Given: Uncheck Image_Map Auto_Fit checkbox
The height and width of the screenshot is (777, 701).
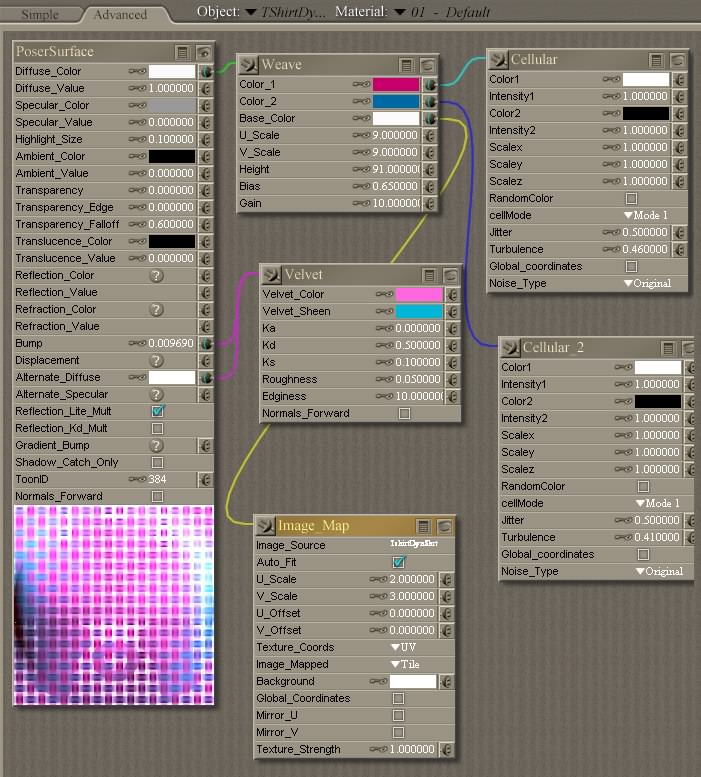Looking at the screenshot, I should tap(399, 562).
